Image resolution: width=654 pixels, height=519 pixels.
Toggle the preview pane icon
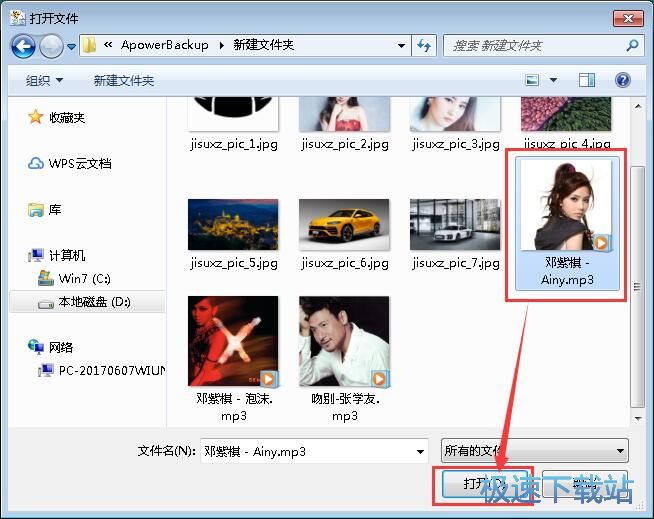click(587, 80)
